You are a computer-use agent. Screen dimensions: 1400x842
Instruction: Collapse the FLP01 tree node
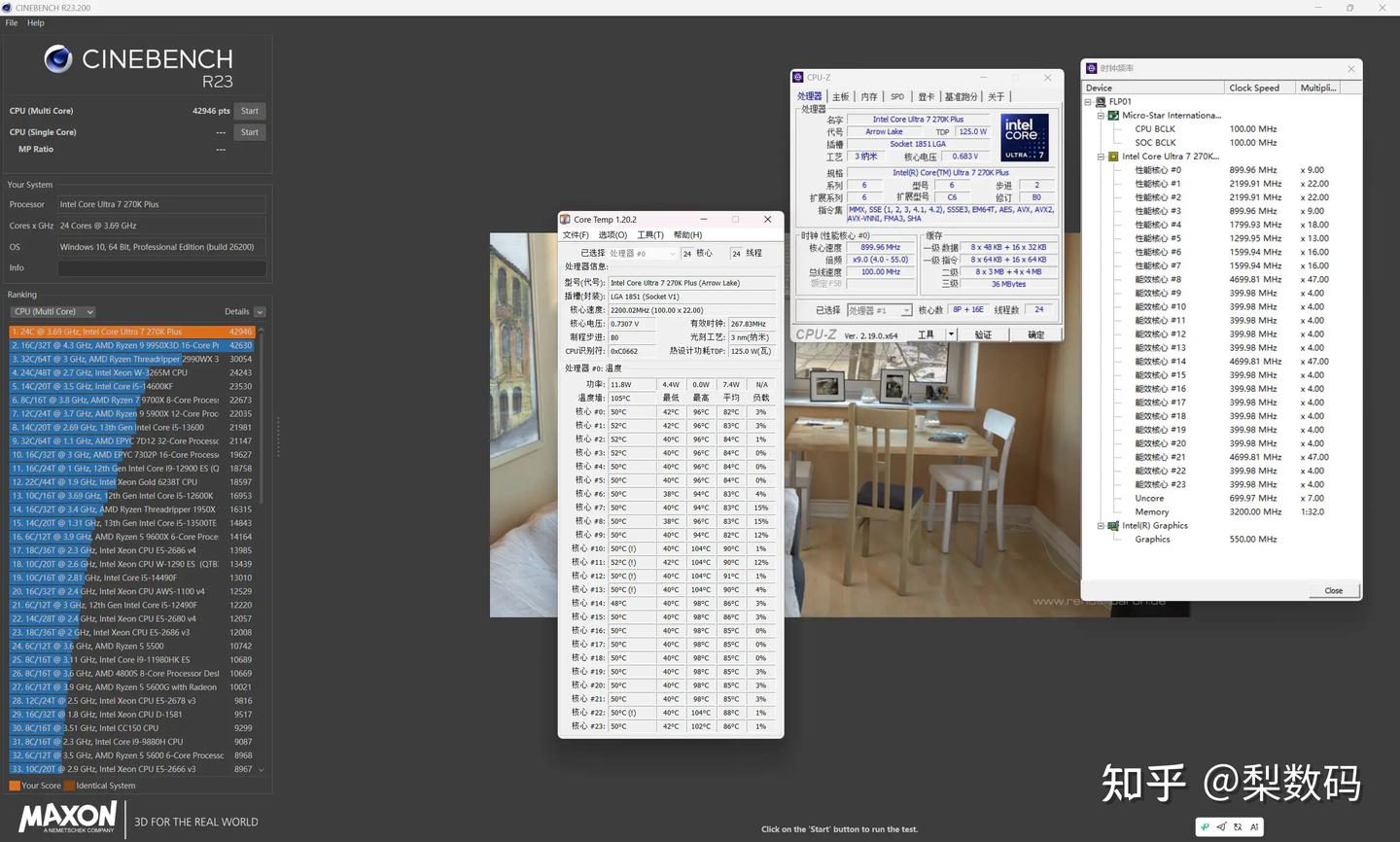click(1088, 101)
